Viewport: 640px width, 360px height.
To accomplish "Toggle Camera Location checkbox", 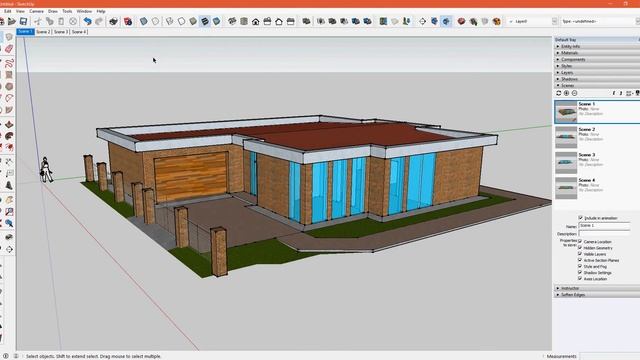I will (x=580, y=242).
